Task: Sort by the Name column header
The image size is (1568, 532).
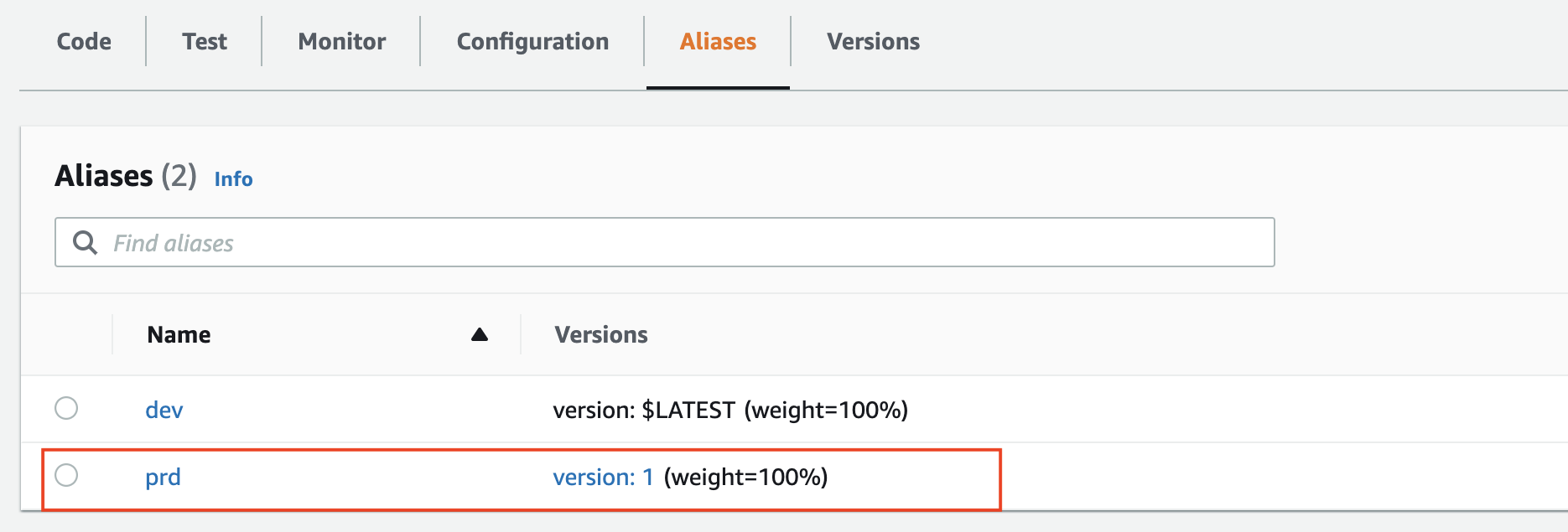Action: pos(179,335)
